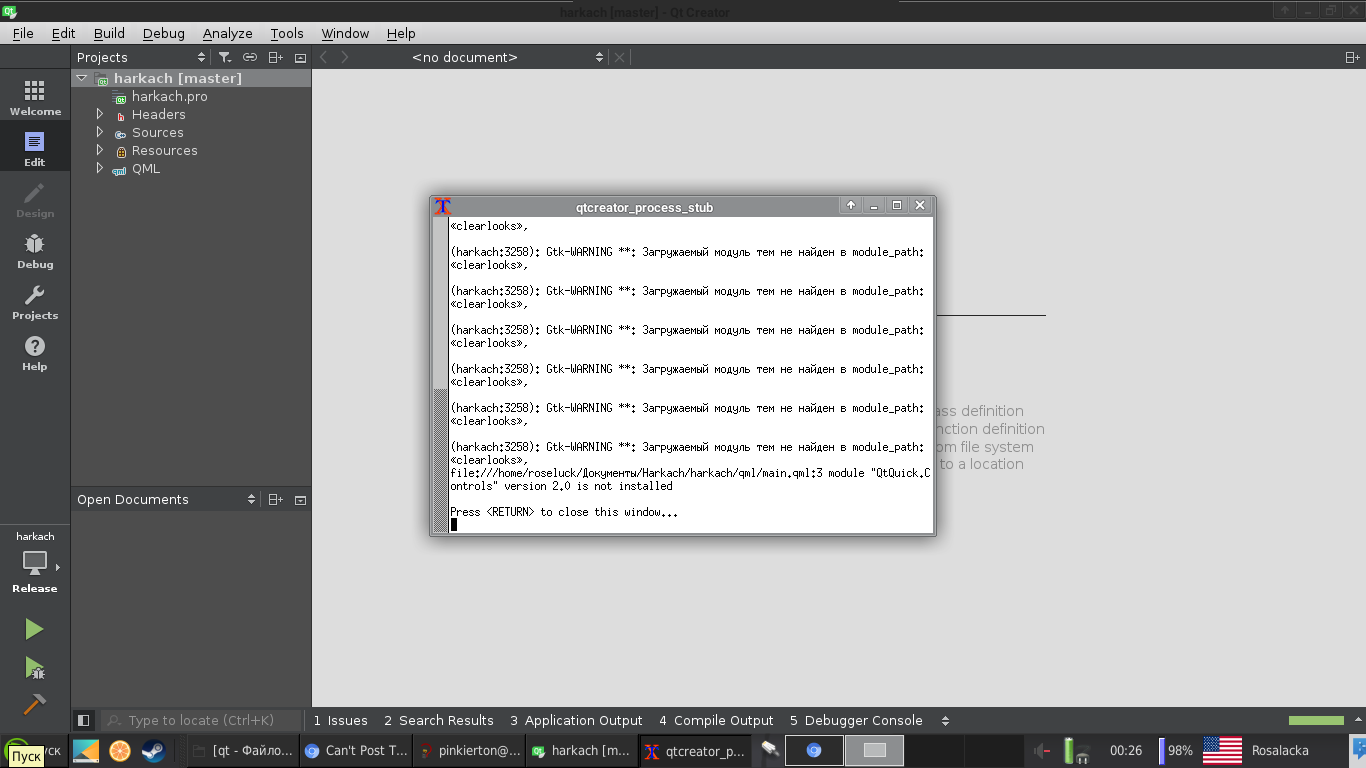Split the Open Documents panel

point(276,500)
